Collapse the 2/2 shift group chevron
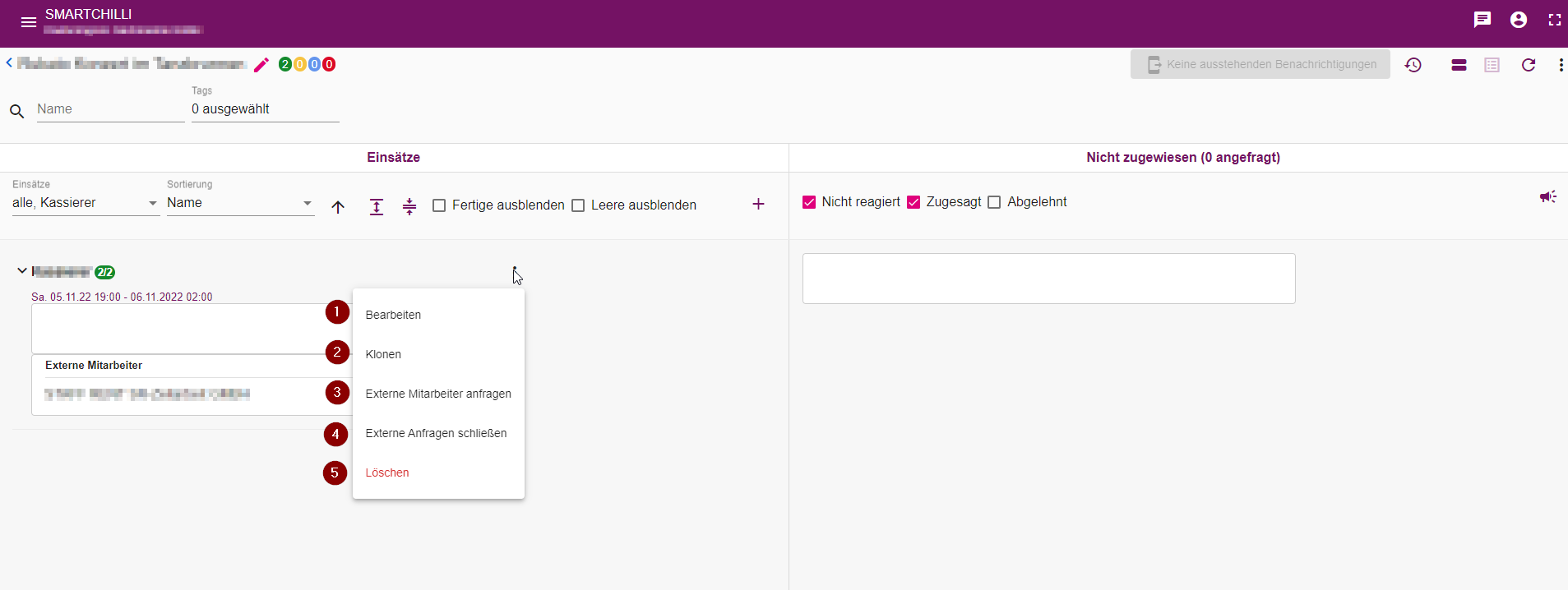Screen dimensions: 1568x590 [22, 270]
